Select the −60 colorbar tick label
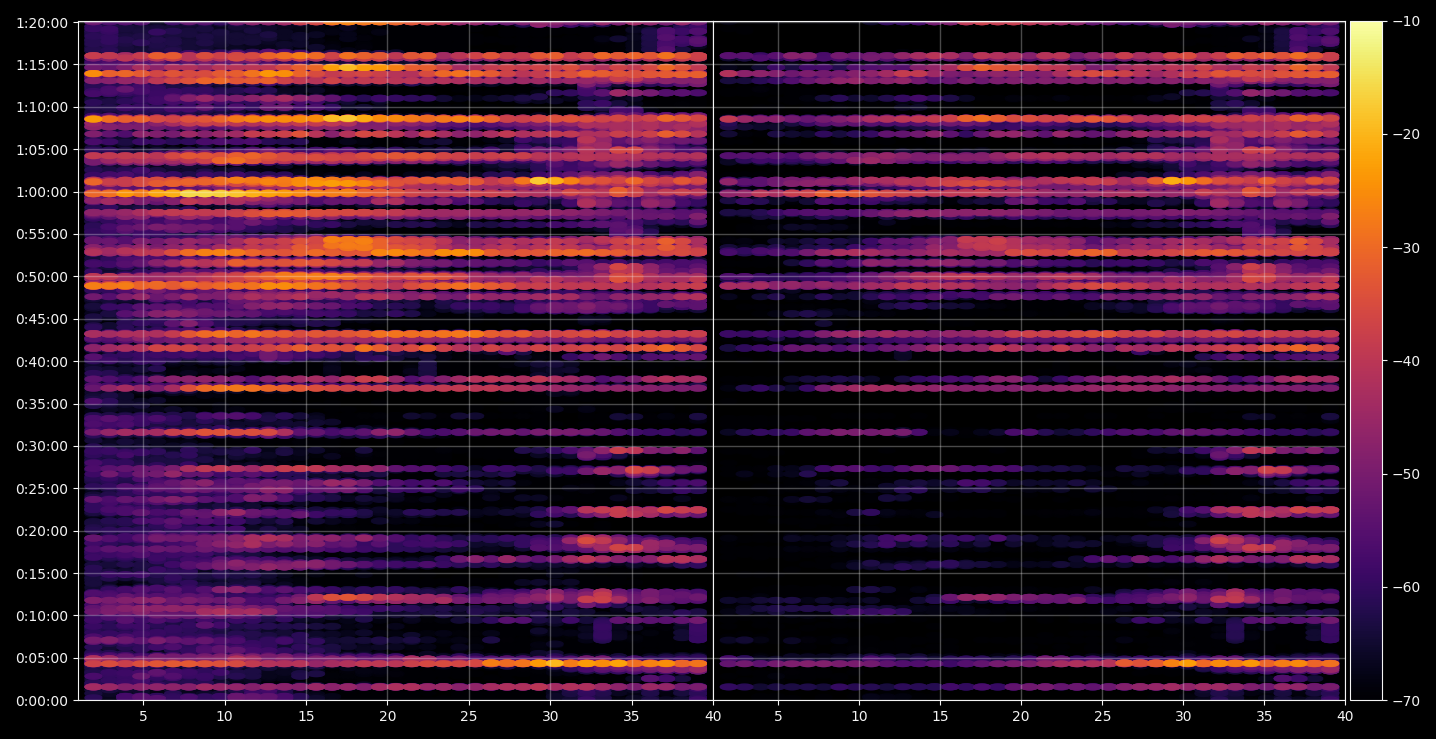 click(x=1405, y=587)
